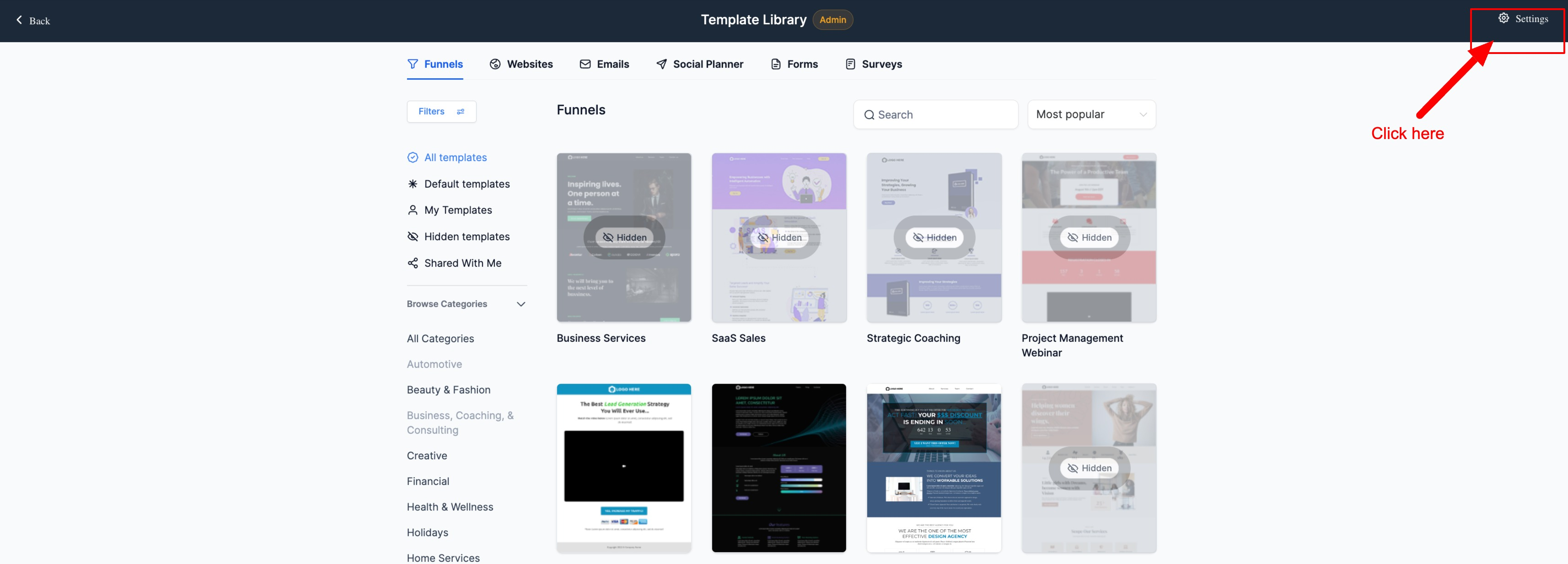The width and height of the screenshot is (1568, 564).
Task: Open the Most popular sort dropdown
Action: coord(1091,114)
